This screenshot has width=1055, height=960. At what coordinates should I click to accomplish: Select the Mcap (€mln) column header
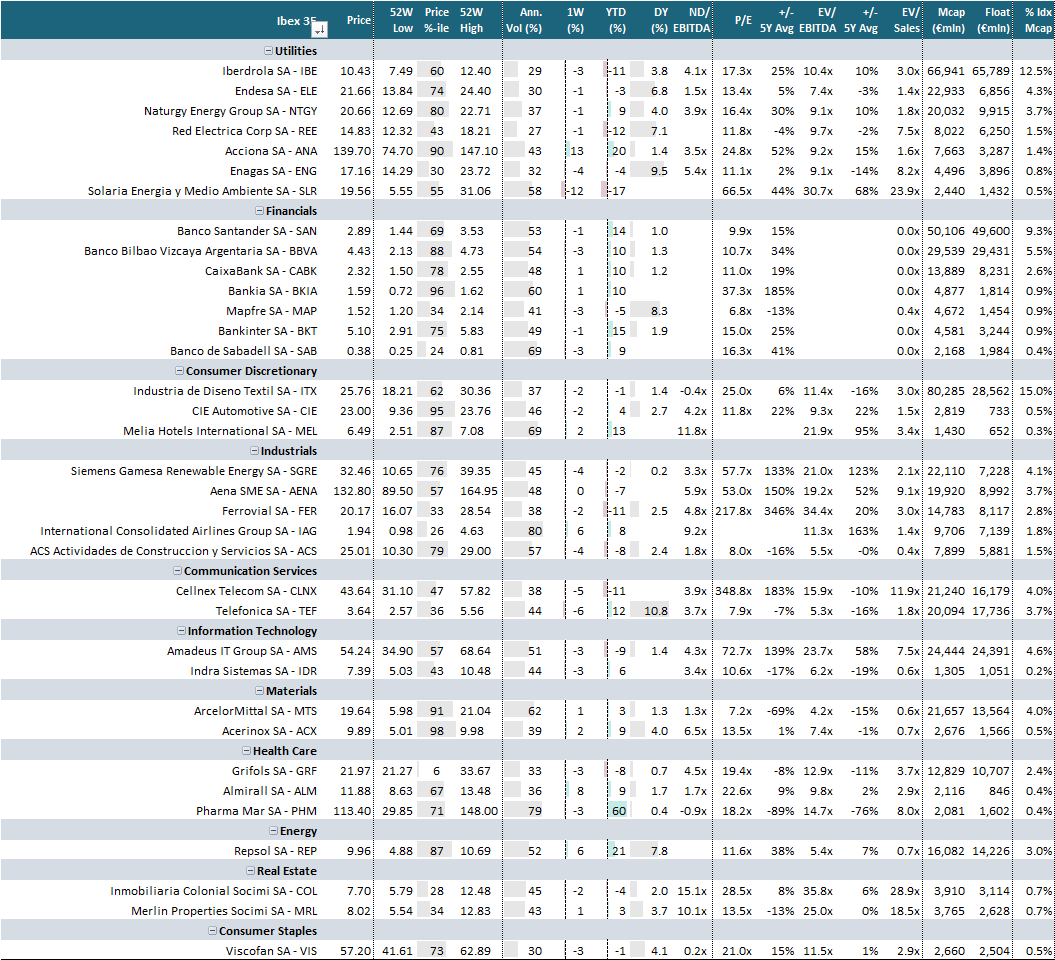[x=949, y=20]
